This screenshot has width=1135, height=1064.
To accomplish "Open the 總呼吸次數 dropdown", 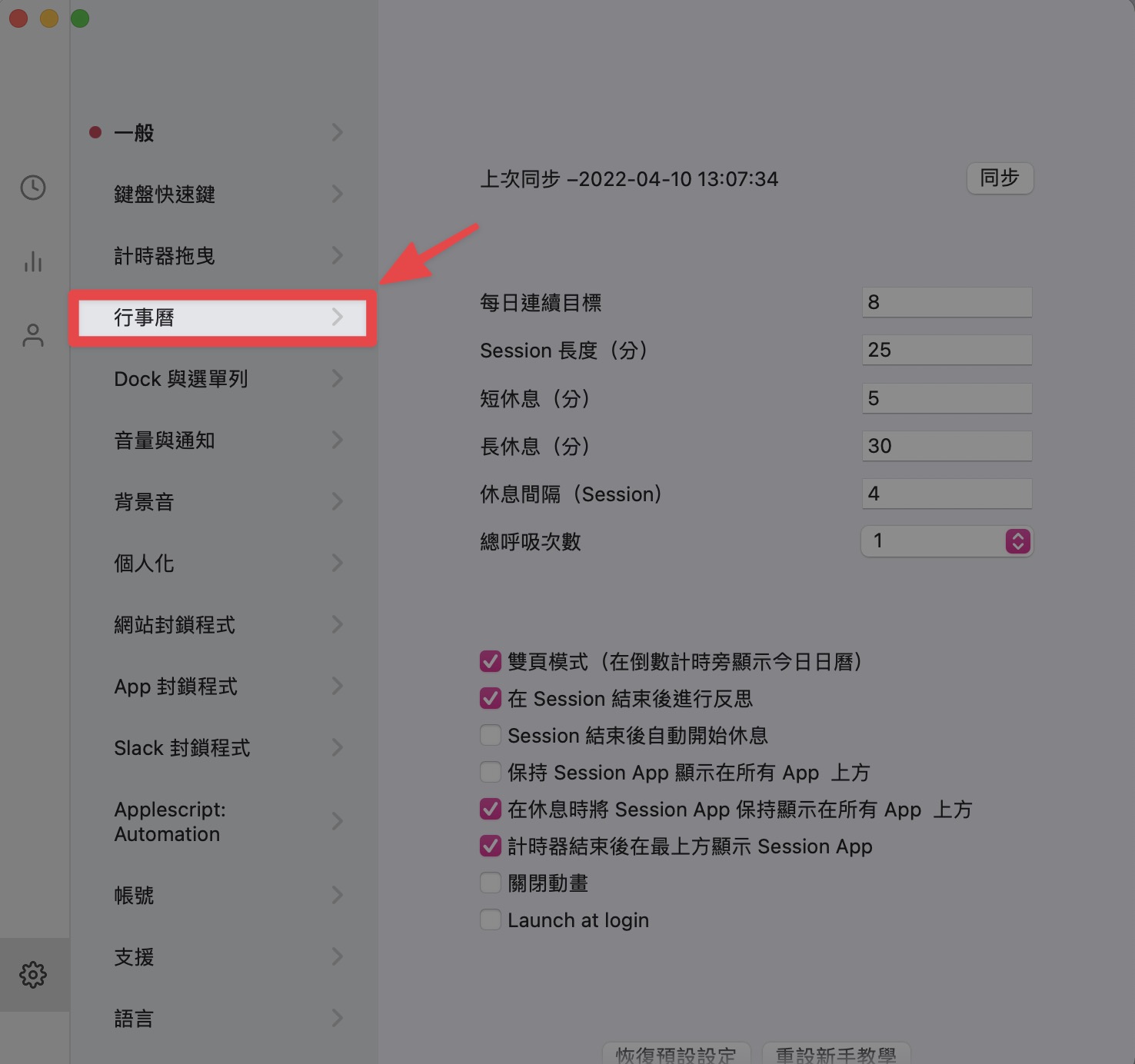I will [x=947, y=541].
